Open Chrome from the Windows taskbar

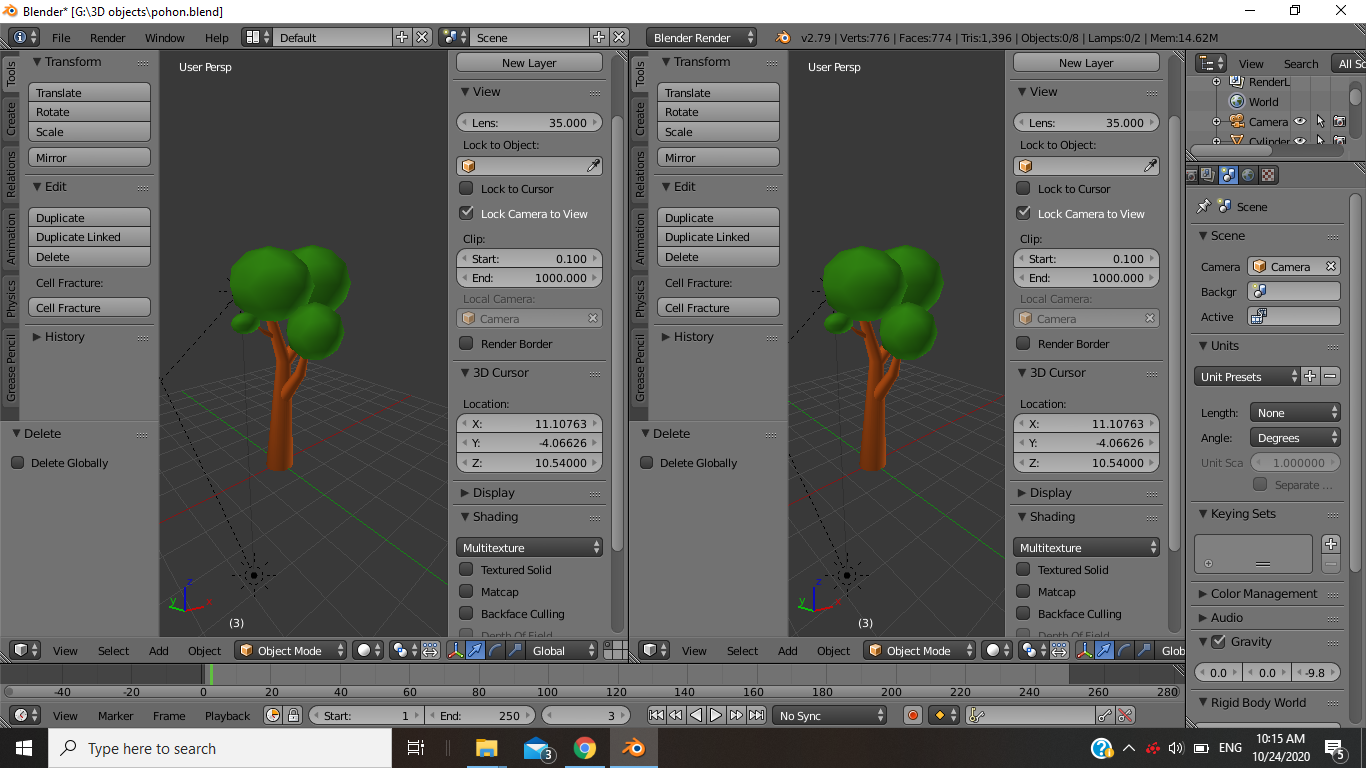[585, 748]
